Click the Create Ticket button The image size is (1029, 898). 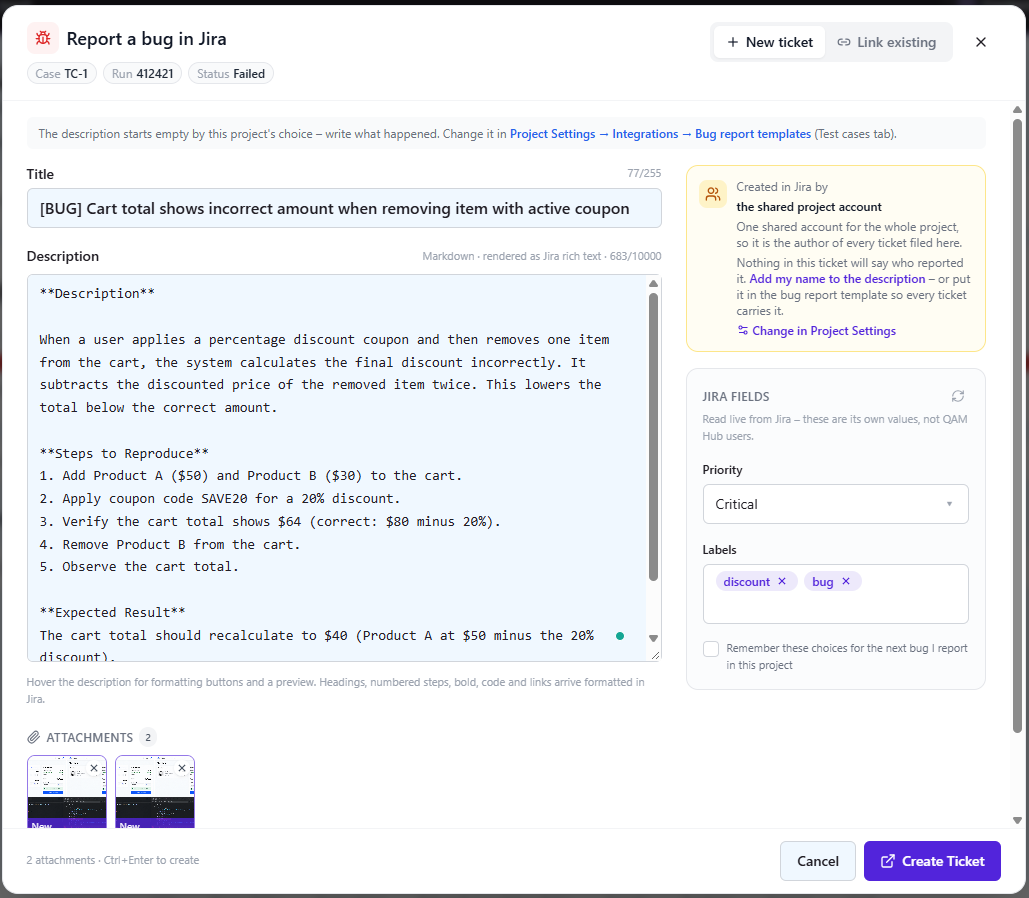tap(932, 861)
